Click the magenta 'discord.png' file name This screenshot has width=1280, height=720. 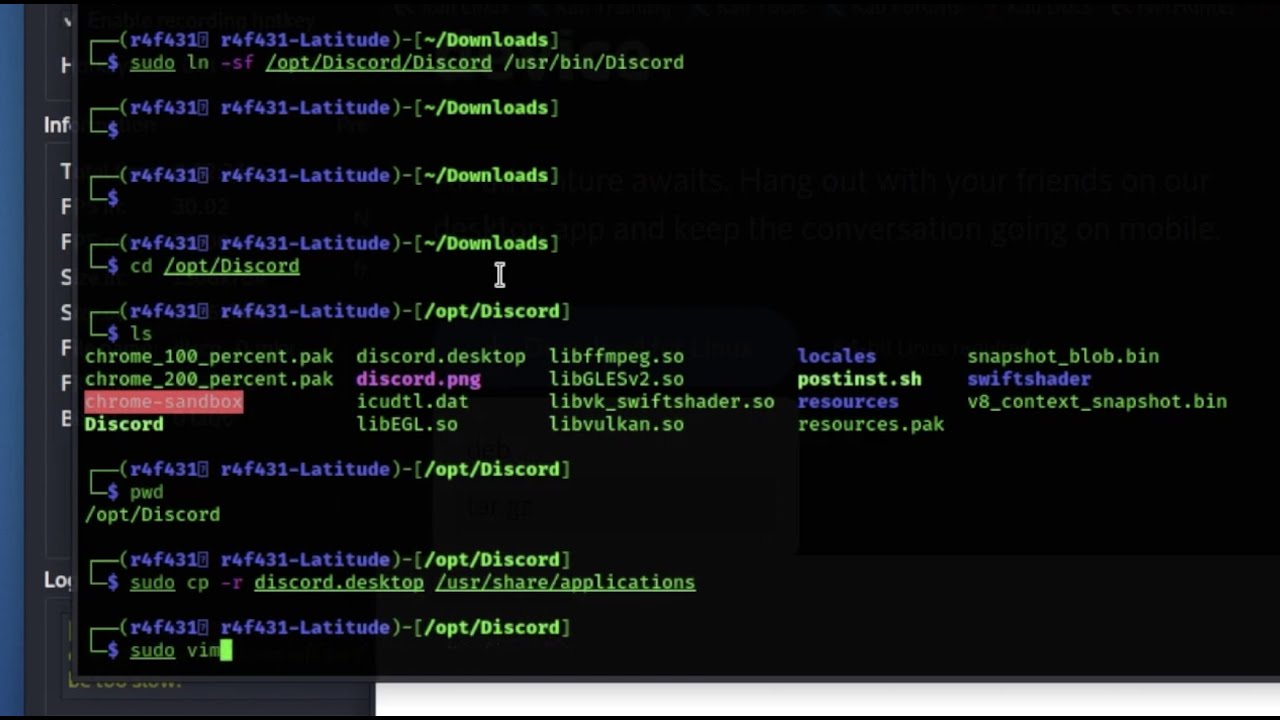(418, 379)
